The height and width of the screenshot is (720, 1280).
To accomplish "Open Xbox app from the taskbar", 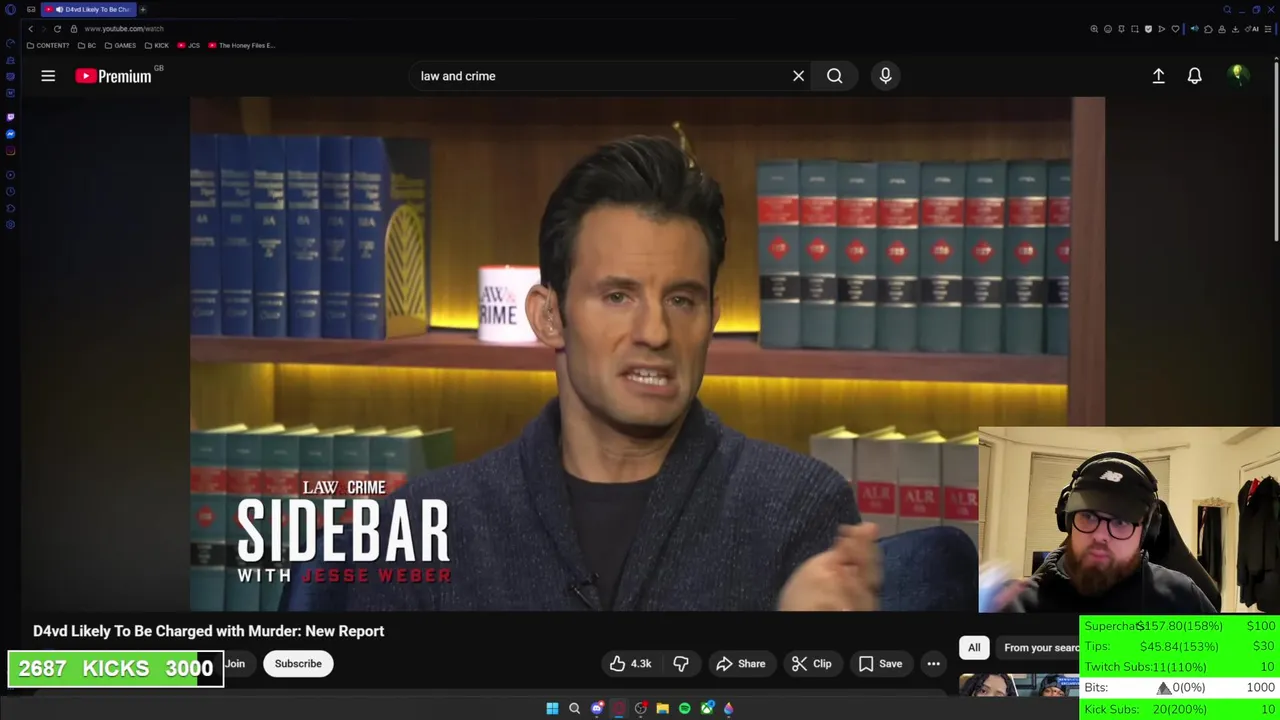I will [707, 708].
